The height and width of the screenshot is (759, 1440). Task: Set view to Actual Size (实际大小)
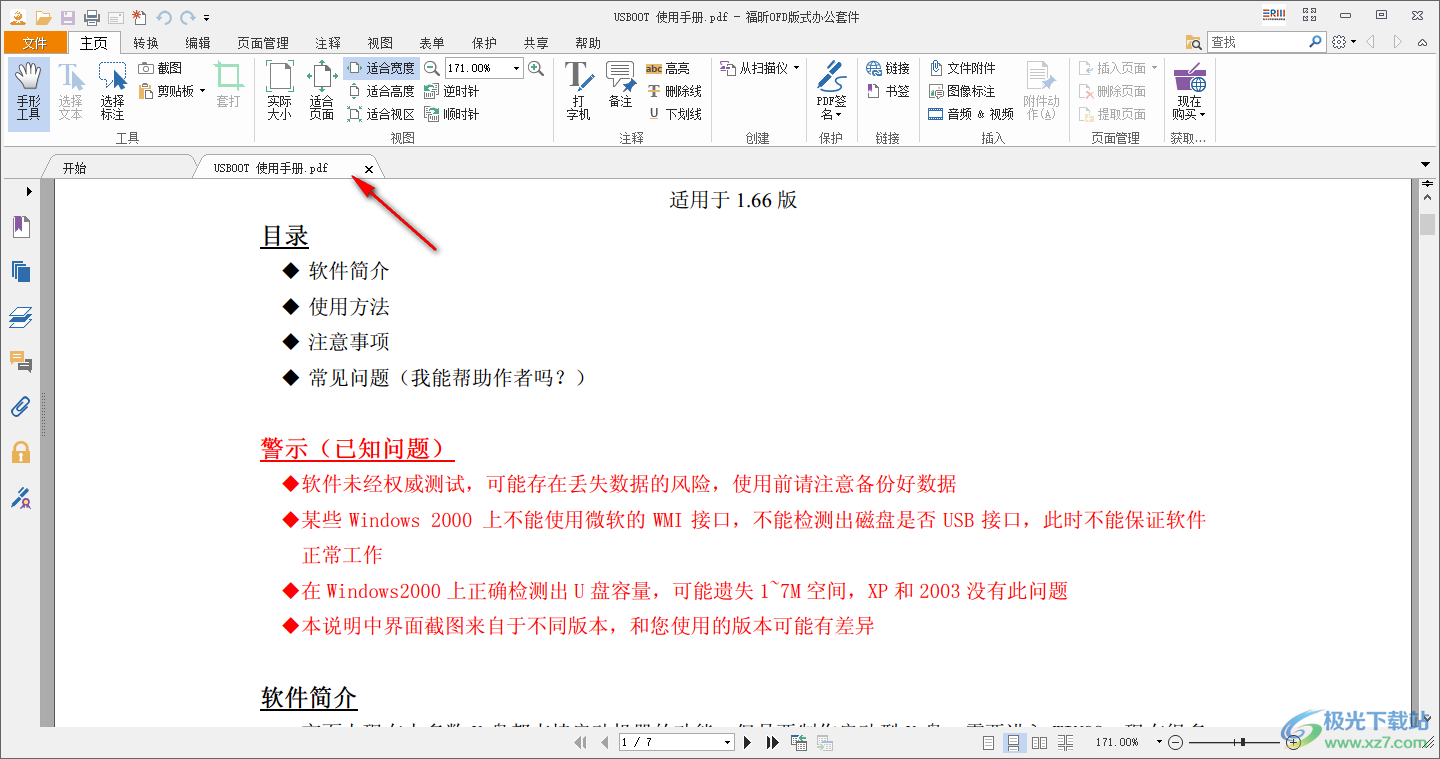(x=279, y=93)
